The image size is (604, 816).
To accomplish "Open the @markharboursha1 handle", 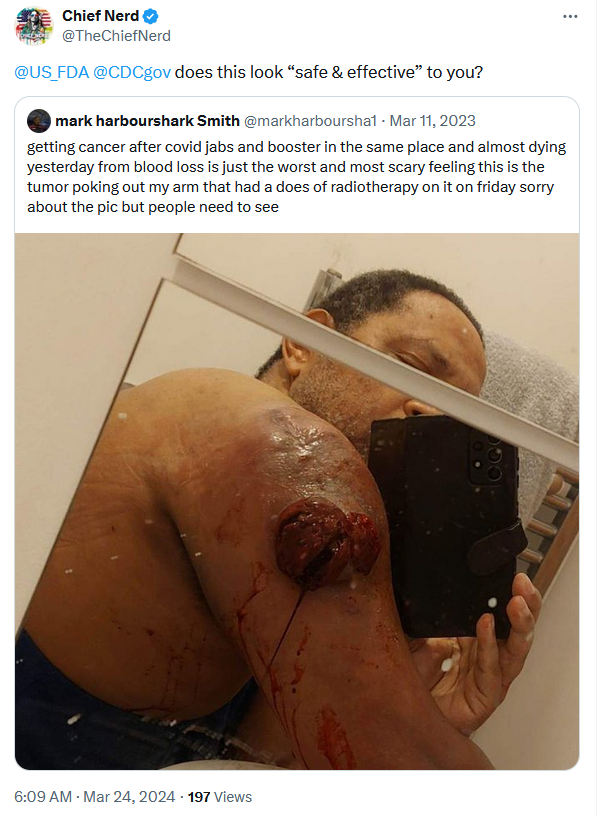I will [310, 121].
